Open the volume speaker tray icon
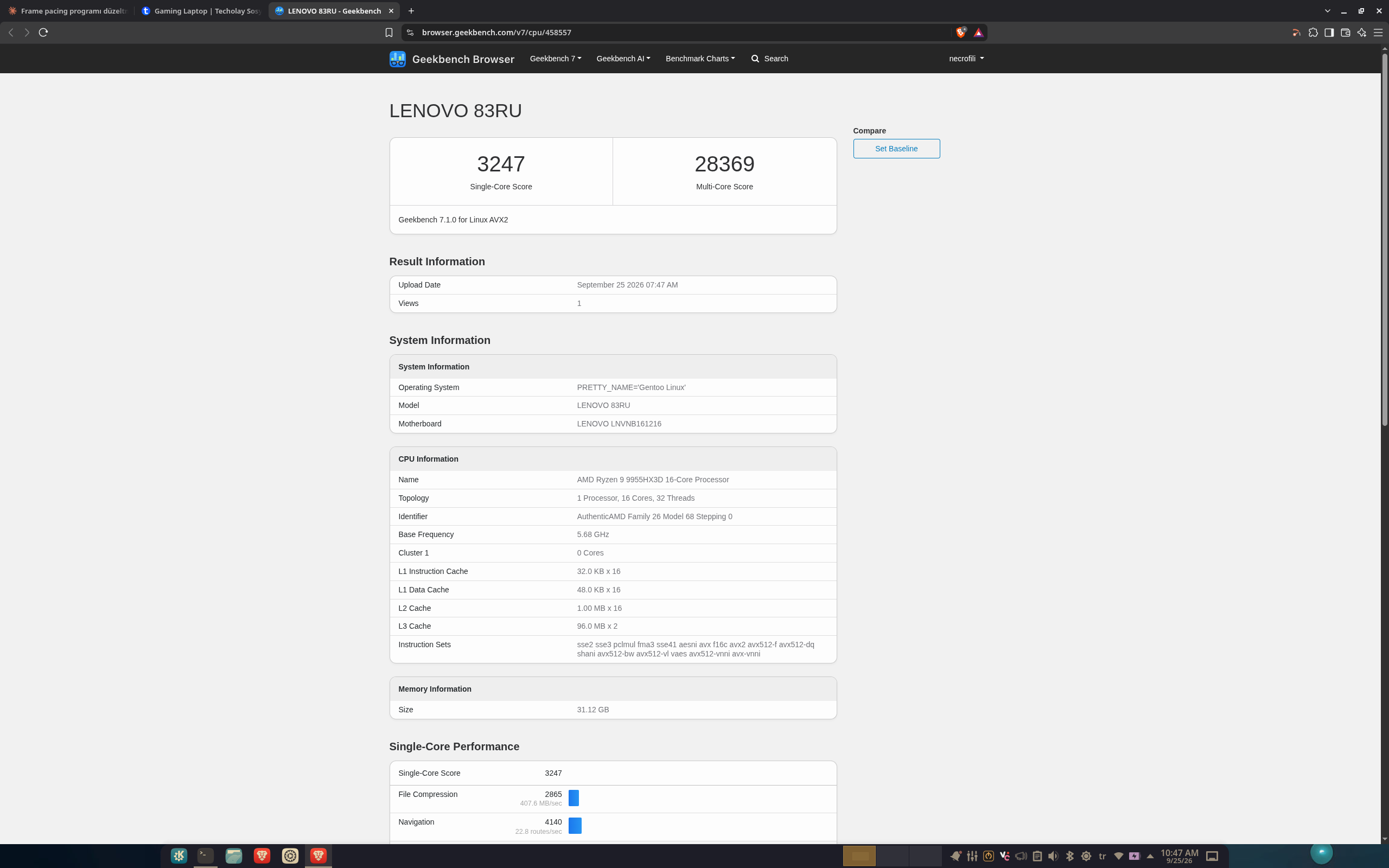 point(1053,856)
